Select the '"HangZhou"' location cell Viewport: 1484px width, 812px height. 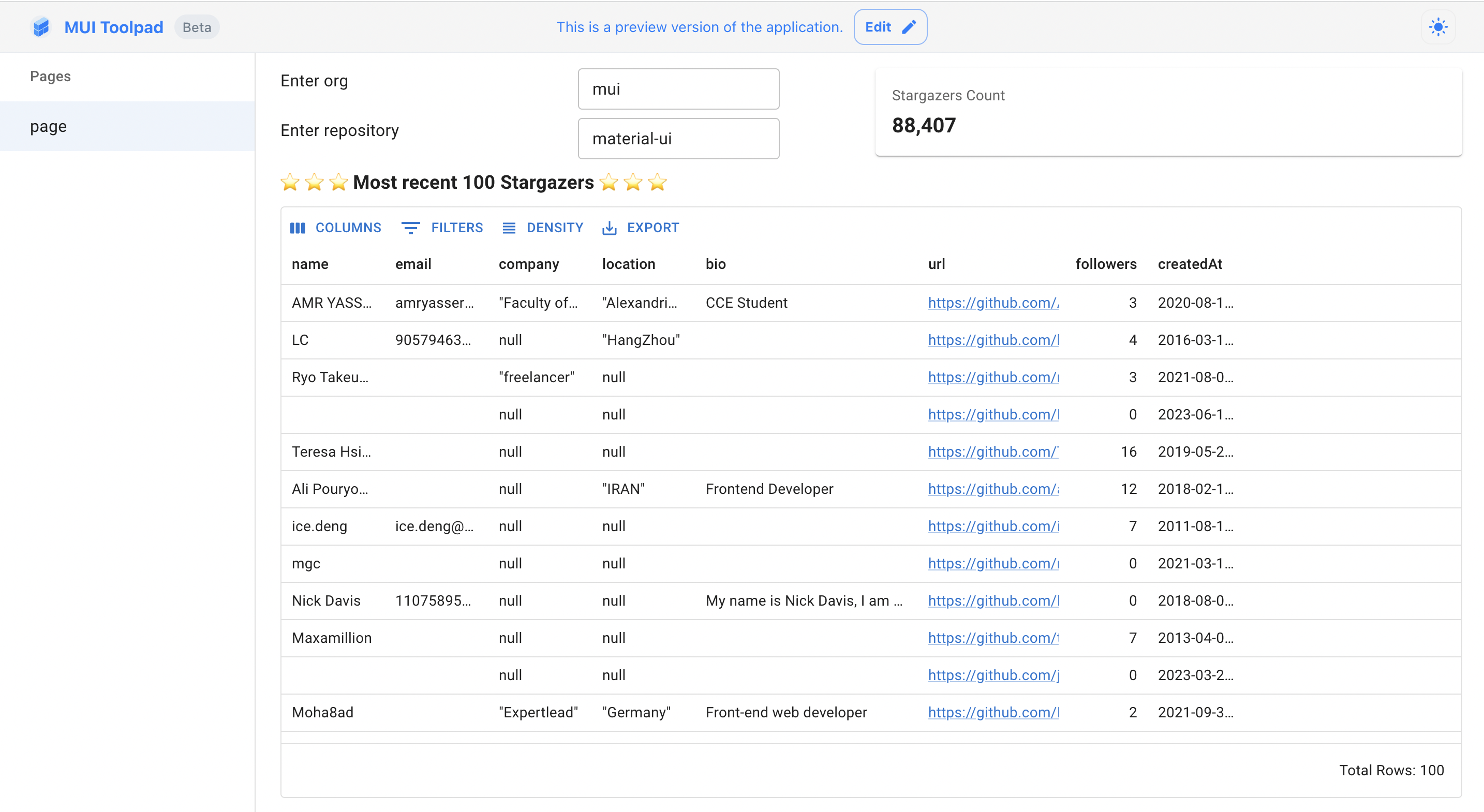(643, 340)
